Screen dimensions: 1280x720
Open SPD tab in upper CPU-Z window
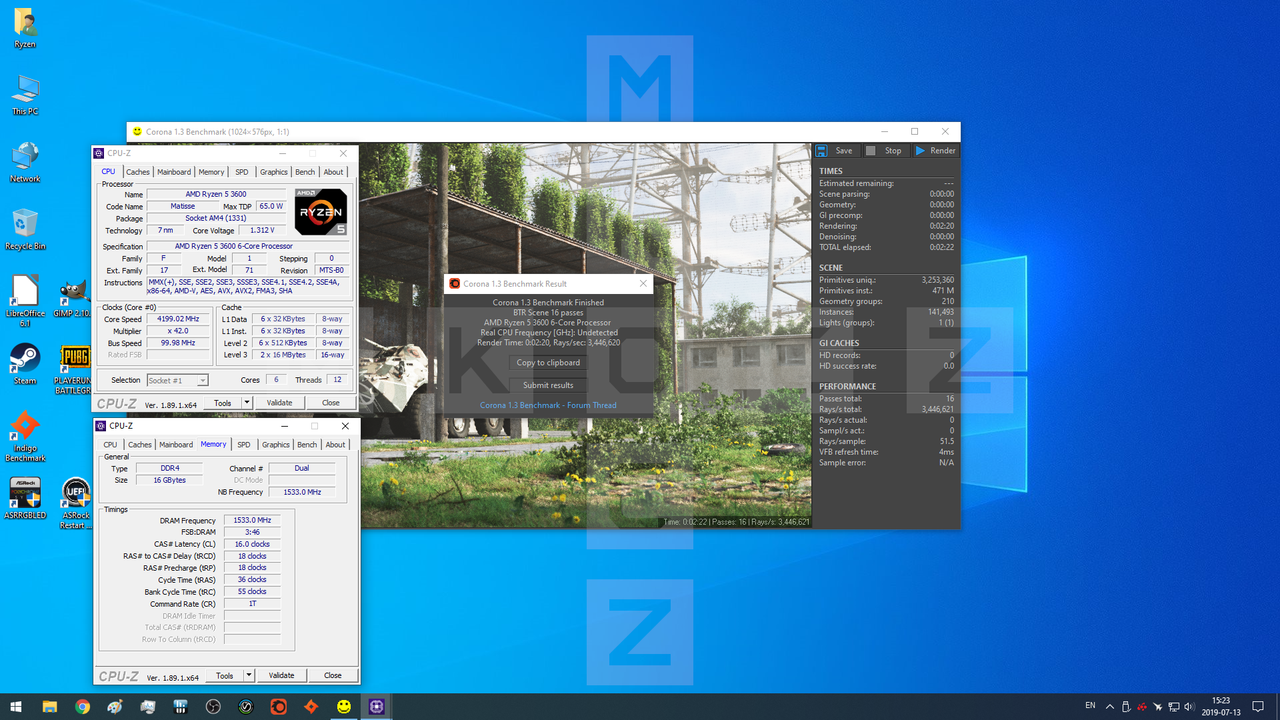[241, 172]
